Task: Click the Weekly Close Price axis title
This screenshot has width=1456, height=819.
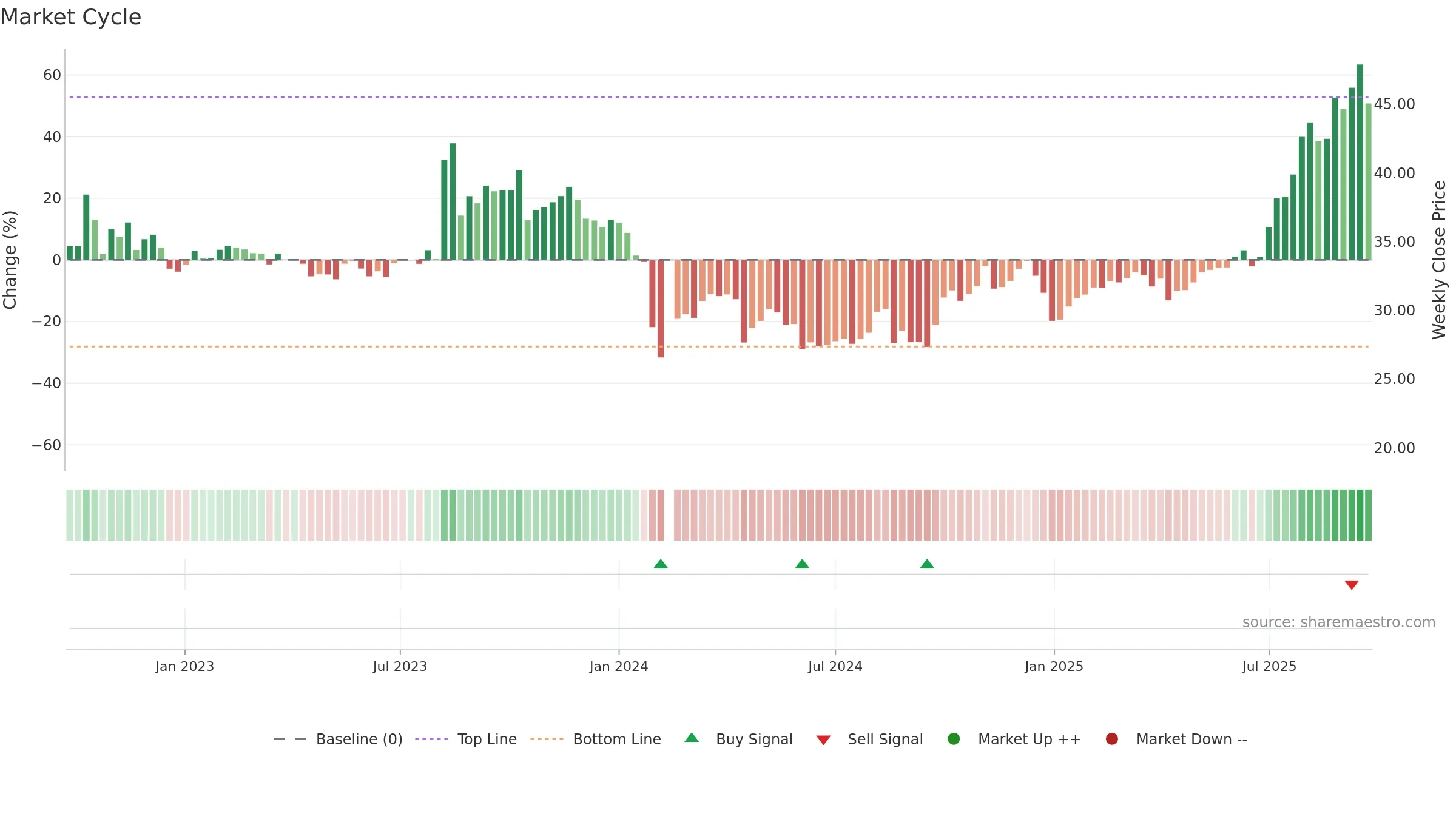Action: point(1439,260)
